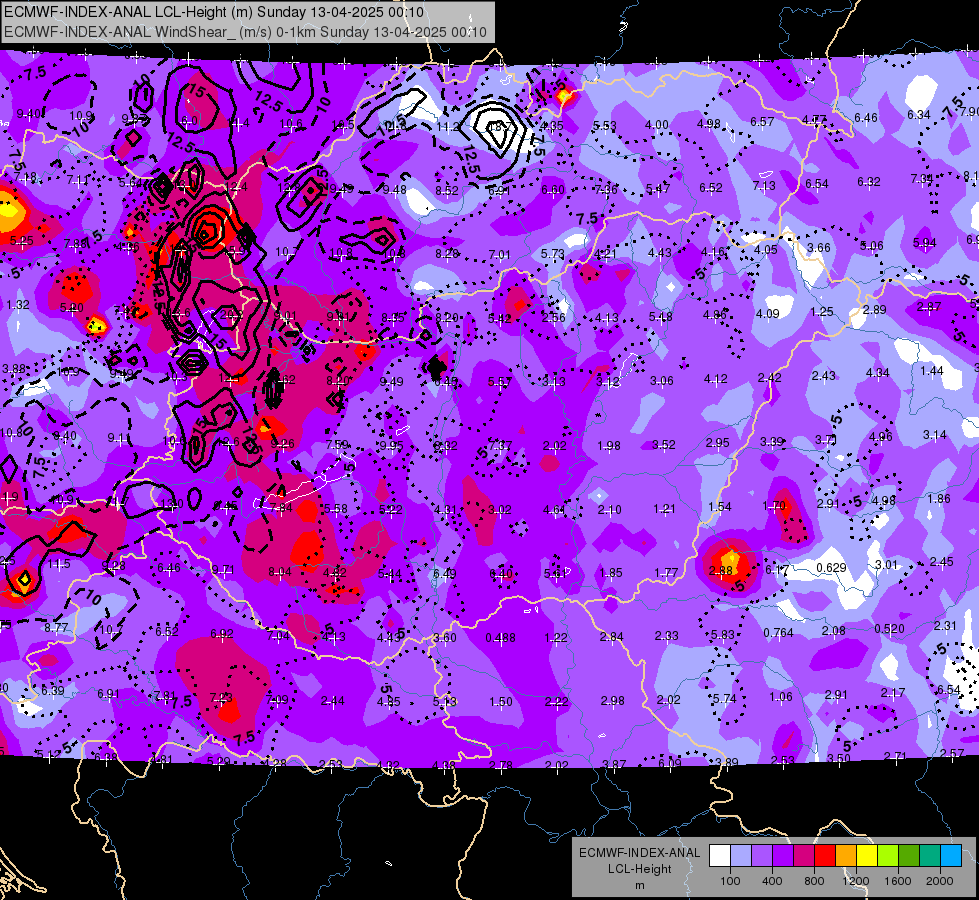This screenshot has height=900, width=979.
Task: Select the grid value 3.88
Action: tap(14, 368)
